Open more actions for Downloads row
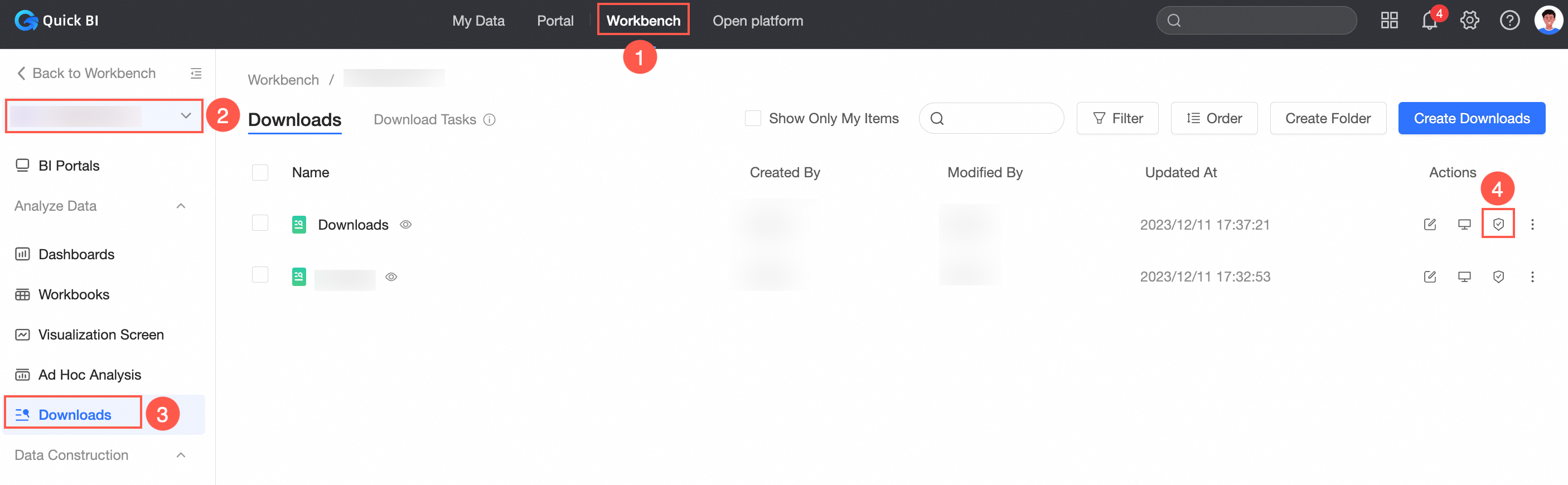This screenshot has width=1568, height=485. click(1532, 225)
